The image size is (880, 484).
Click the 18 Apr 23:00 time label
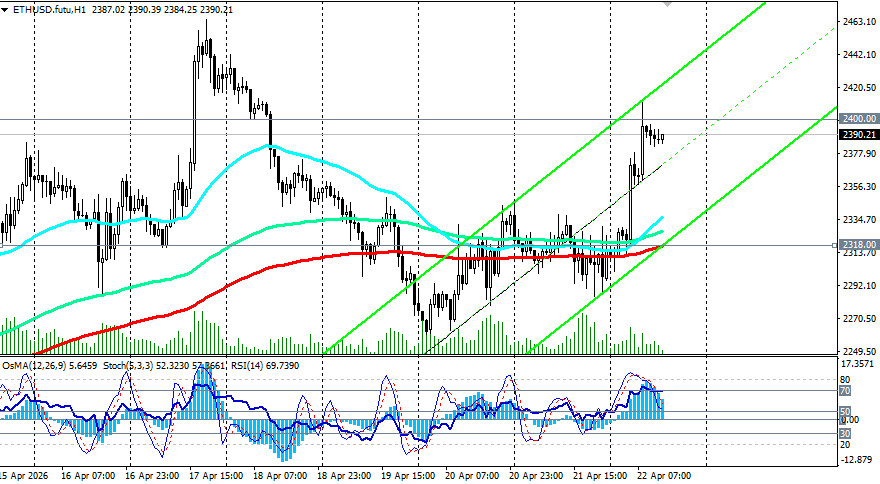tap(344, 476)
